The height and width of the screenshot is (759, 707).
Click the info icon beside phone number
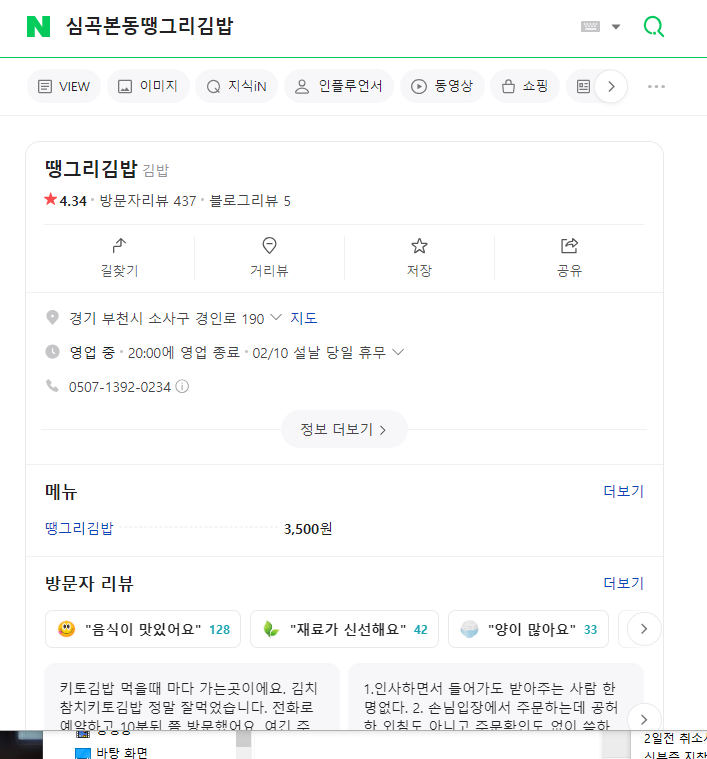(x=182, y=386)
